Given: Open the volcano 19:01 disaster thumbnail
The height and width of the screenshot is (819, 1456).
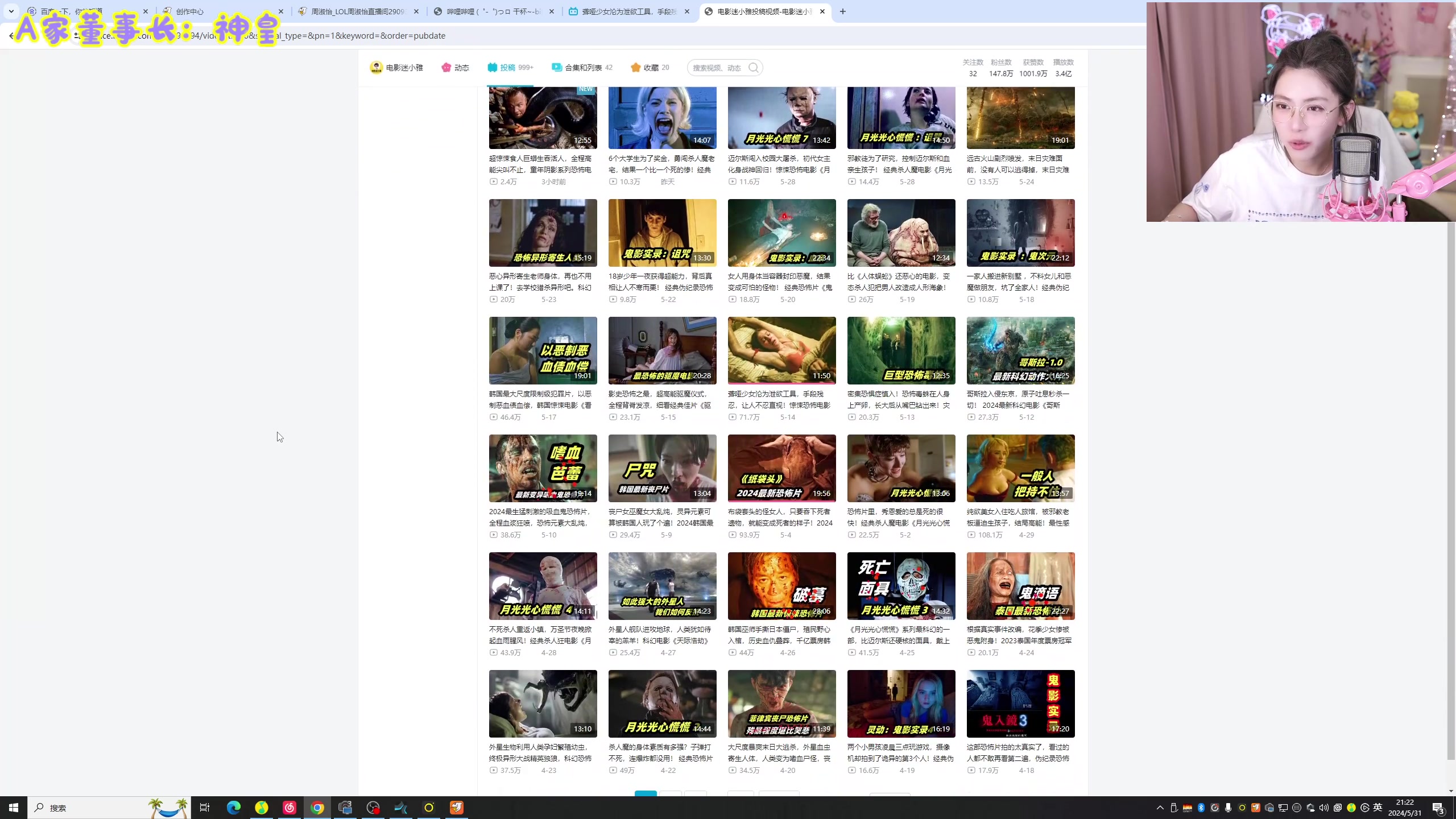Looking at the screenshot, I should click(1020, 118).
